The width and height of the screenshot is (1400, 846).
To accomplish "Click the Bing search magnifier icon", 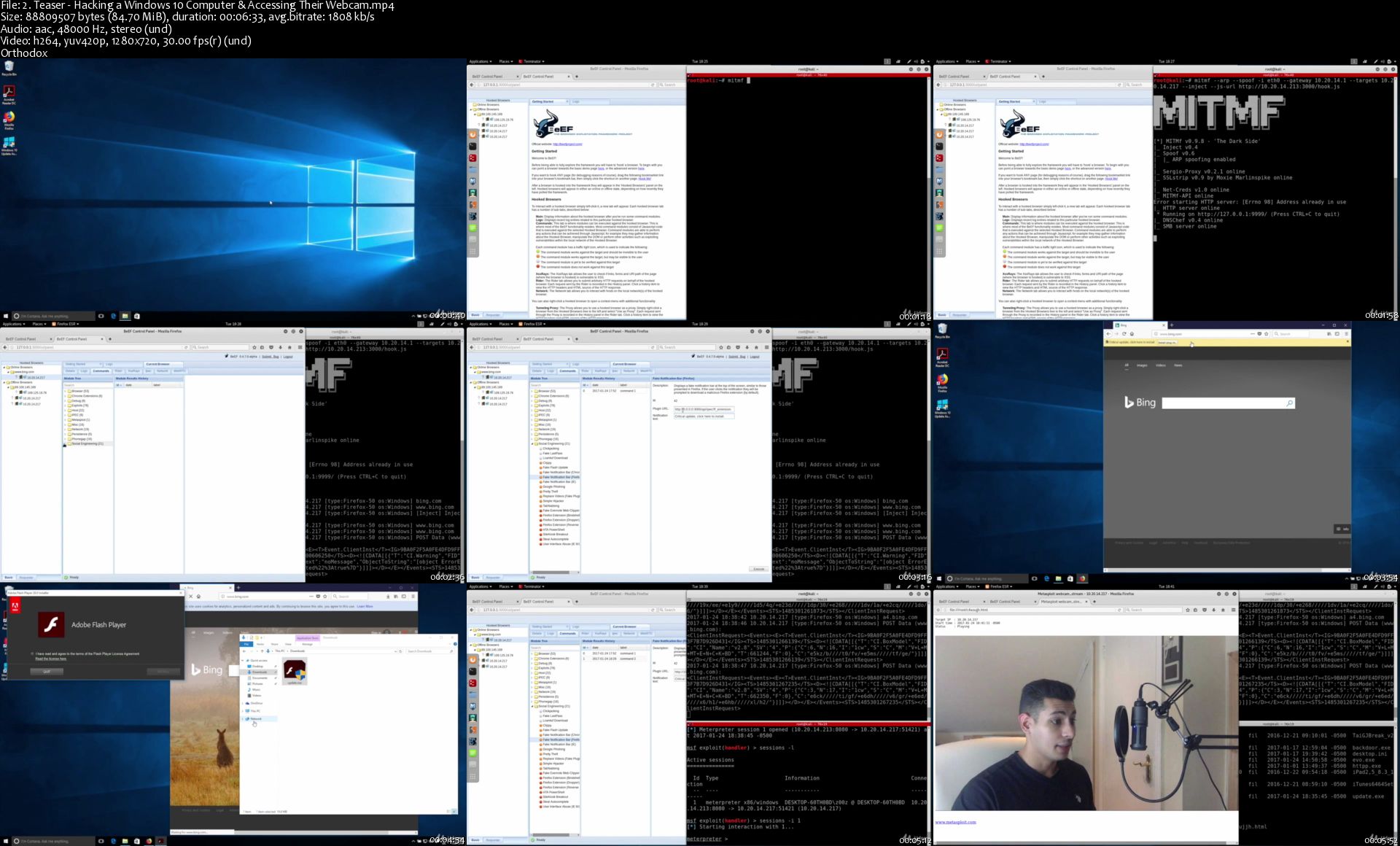I will 1289,403.
